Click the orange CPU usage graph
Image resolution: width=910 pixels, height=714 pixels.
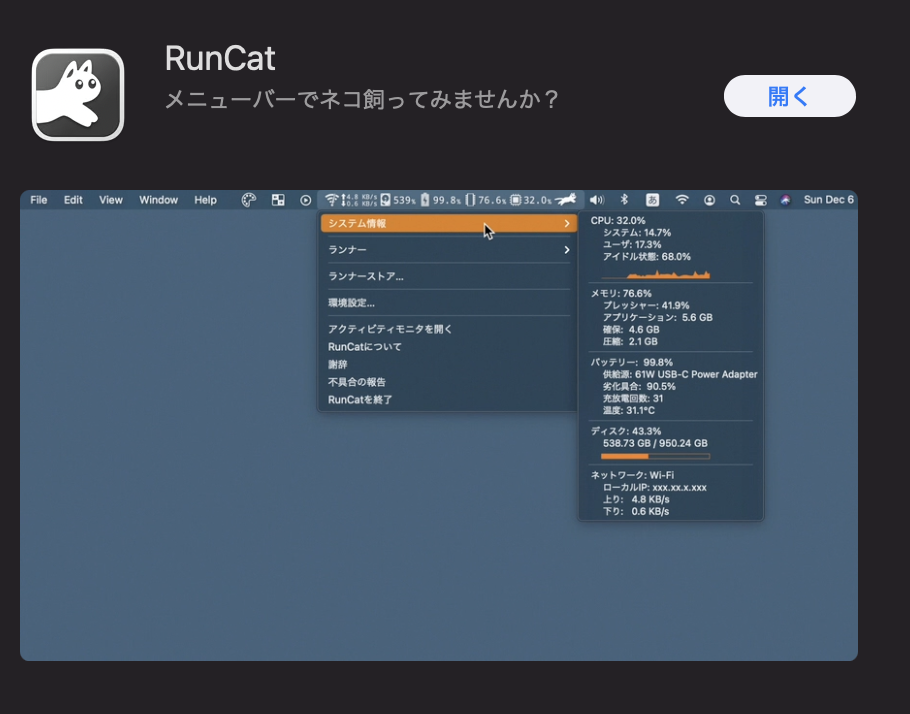656,274
